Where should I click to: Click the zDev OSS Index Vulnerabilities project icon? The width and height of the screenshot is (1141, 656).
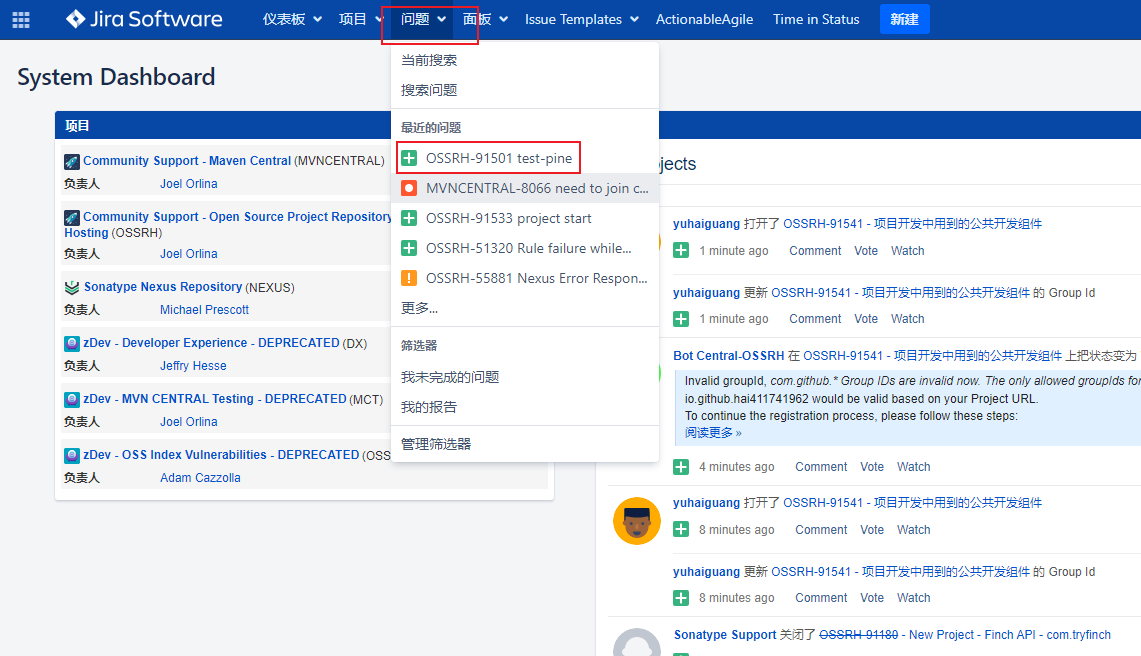click(x=71, y=456)
